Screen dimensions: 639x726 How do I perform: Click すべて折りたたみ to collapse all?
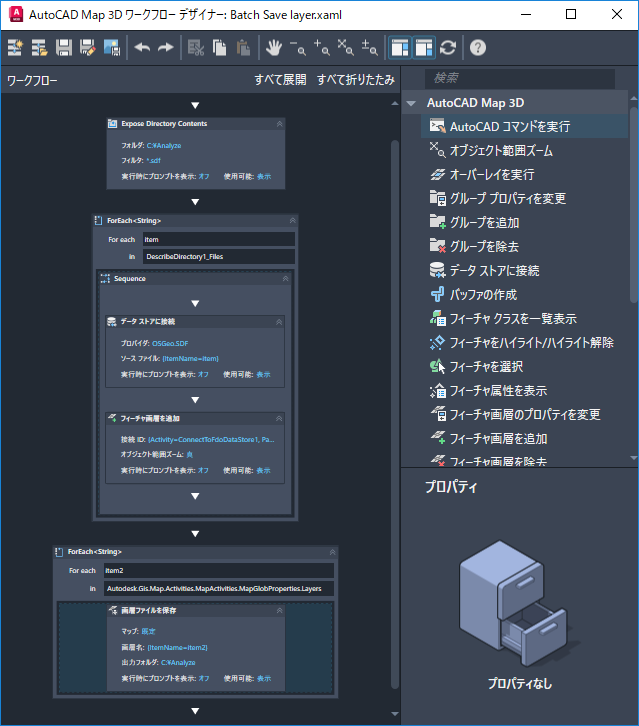(356, 80)
